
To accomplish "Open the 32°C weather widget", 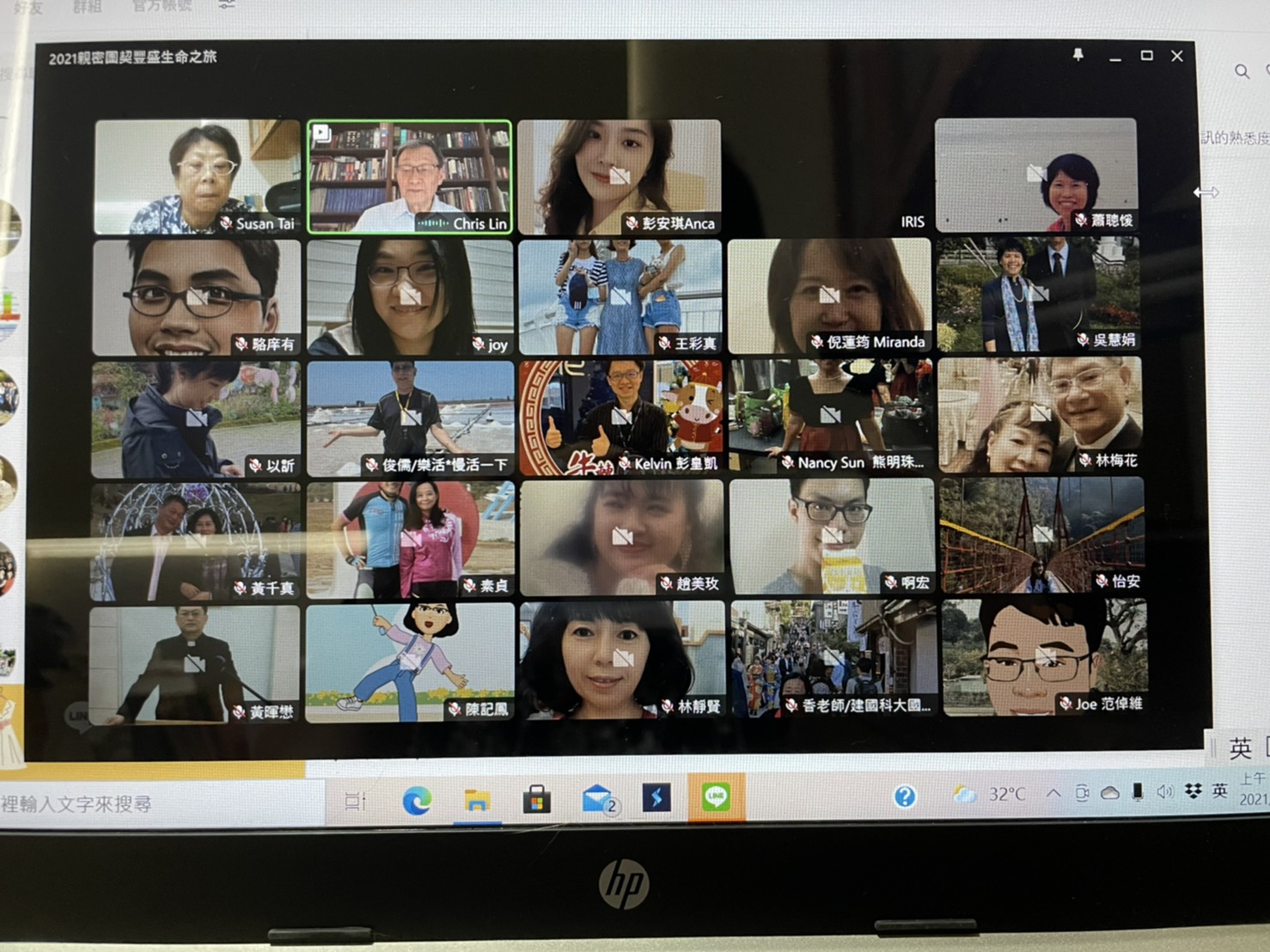I will pyautogui.click(x=990, y=795).
